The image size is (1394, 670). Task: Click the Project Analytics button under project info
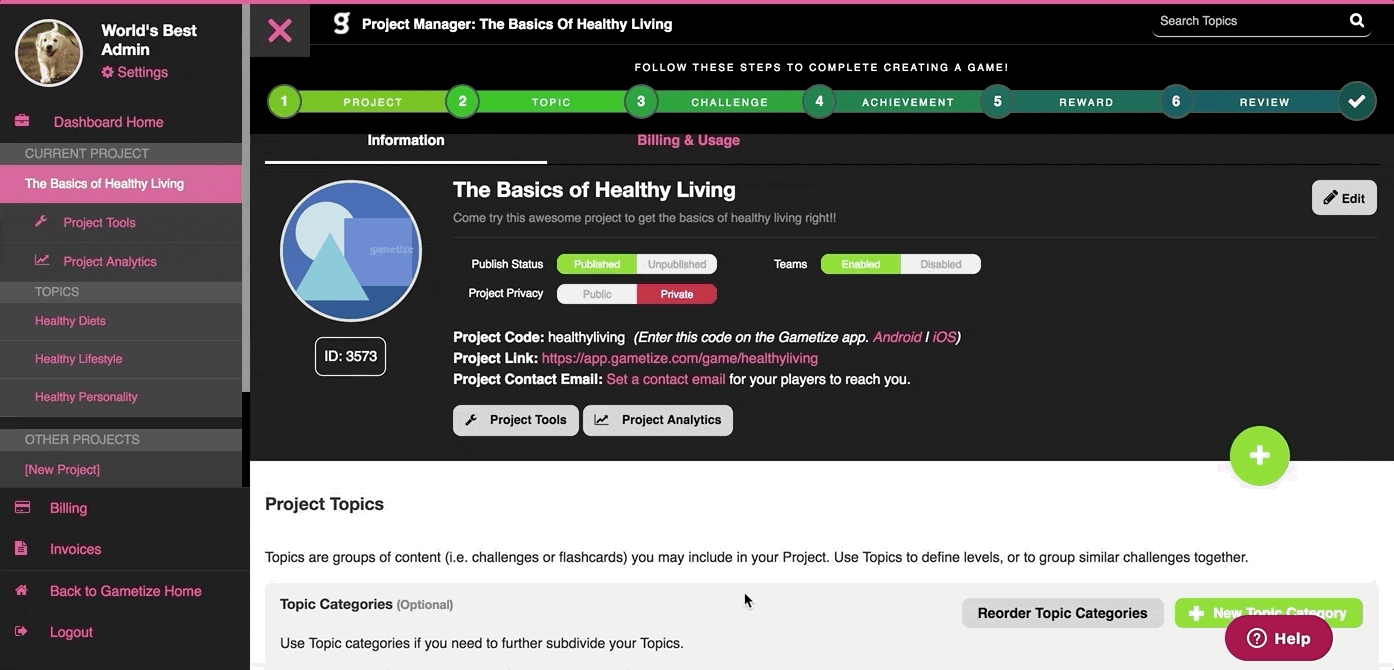(658, 420)
